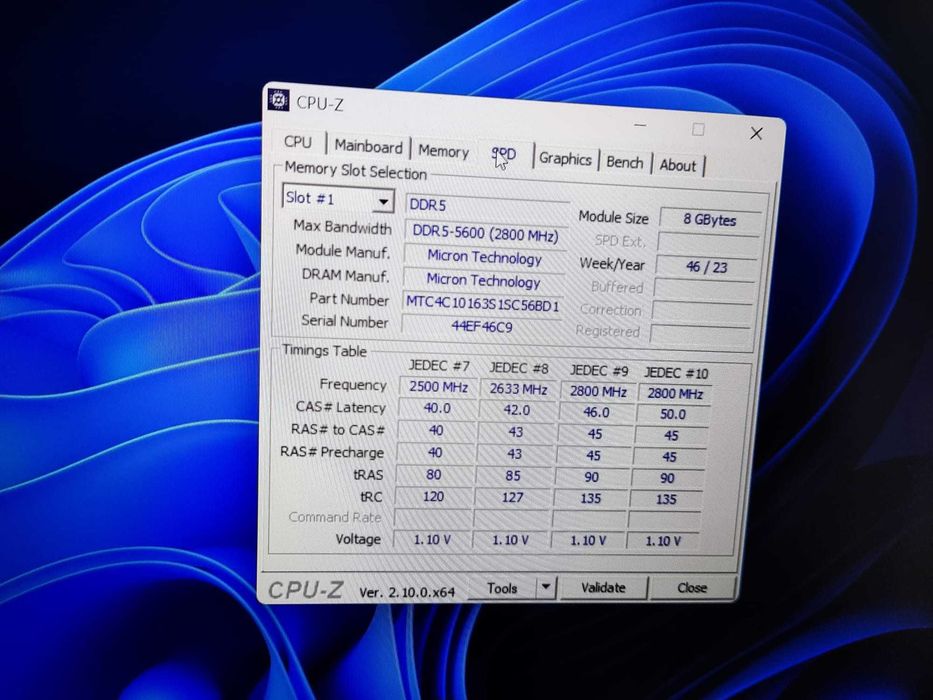Close CPU-Z with the X button
This screenshot has height=700, width=933.
(756, 133)
